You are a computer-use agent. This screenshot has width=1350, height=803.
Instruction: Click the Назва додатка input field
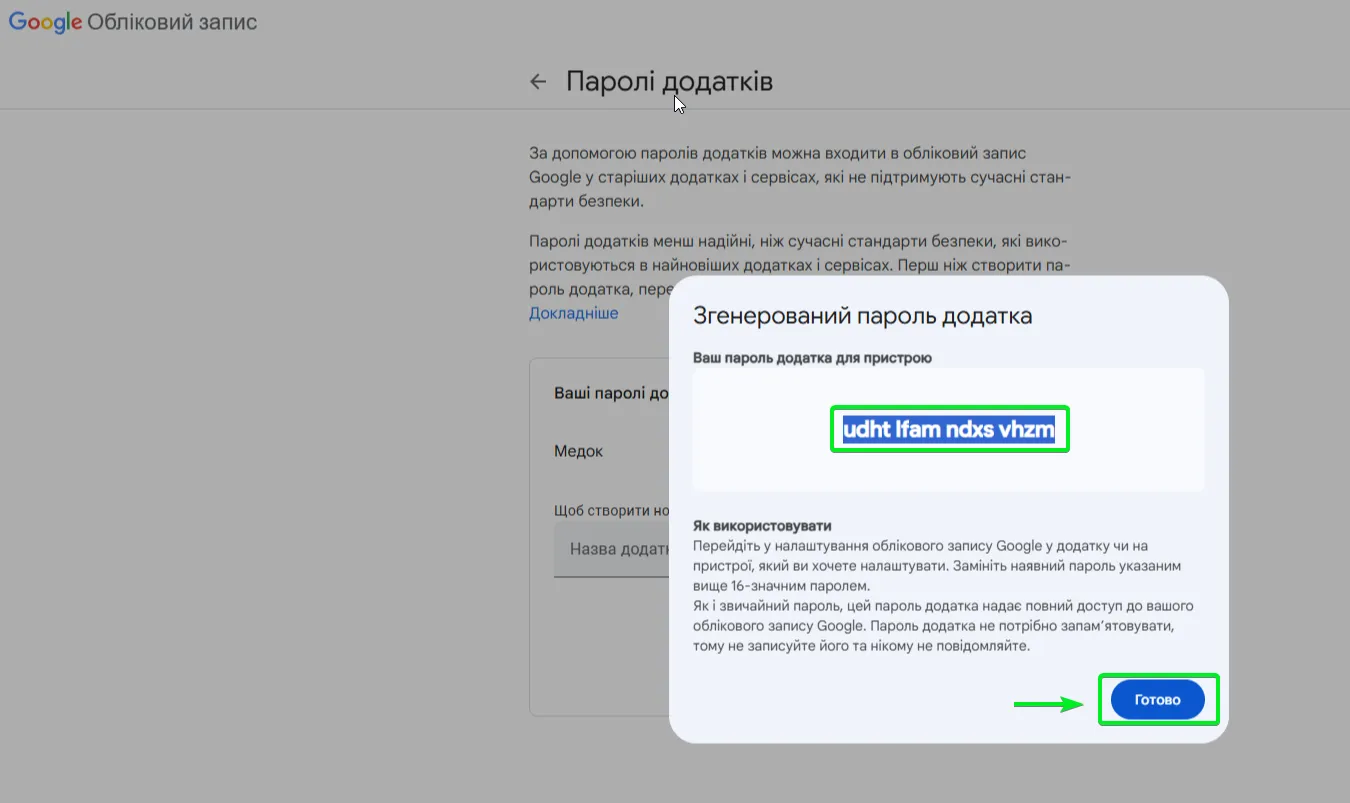pos(611,550)
